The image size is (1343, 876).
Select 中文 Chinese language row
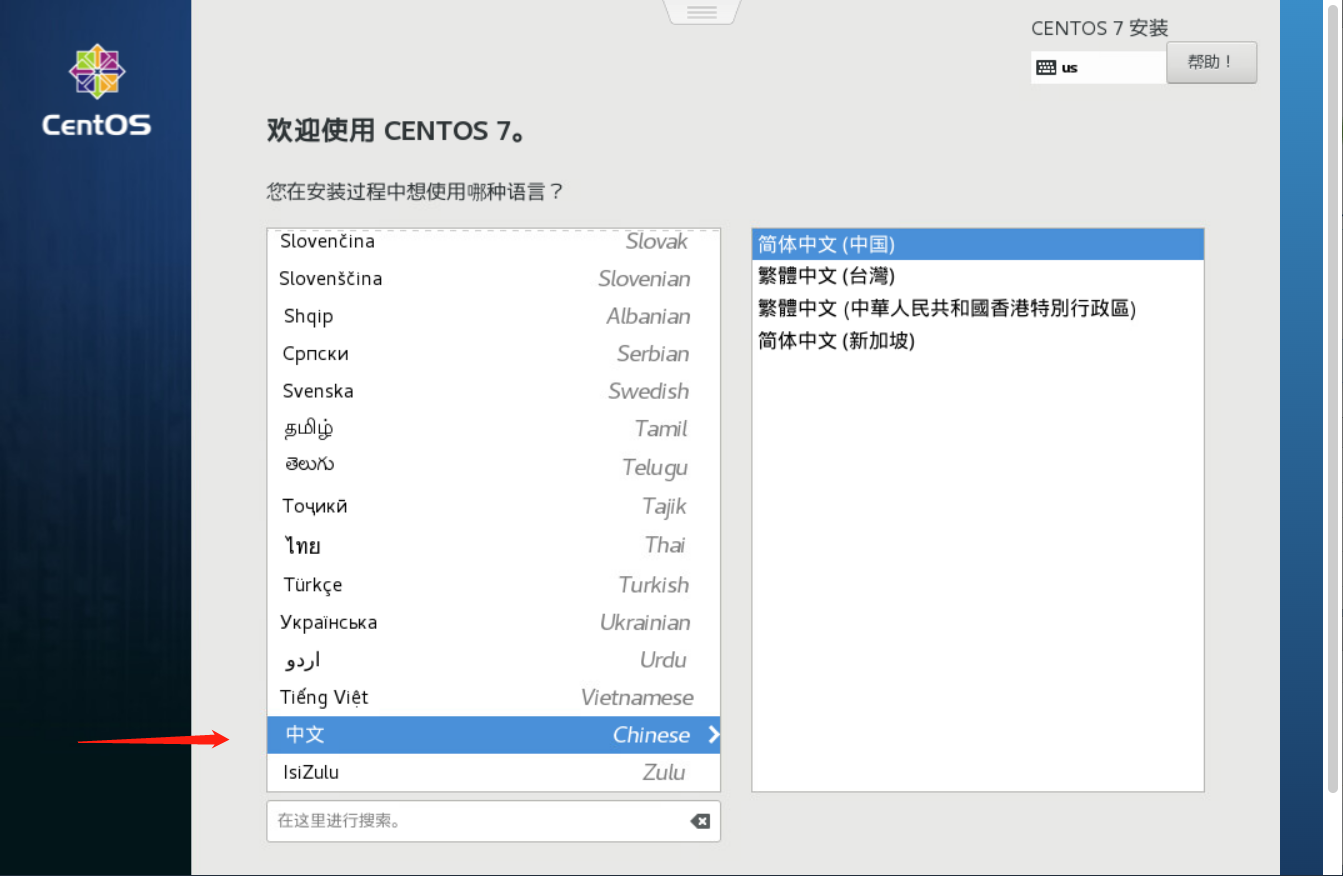point(493,735)
